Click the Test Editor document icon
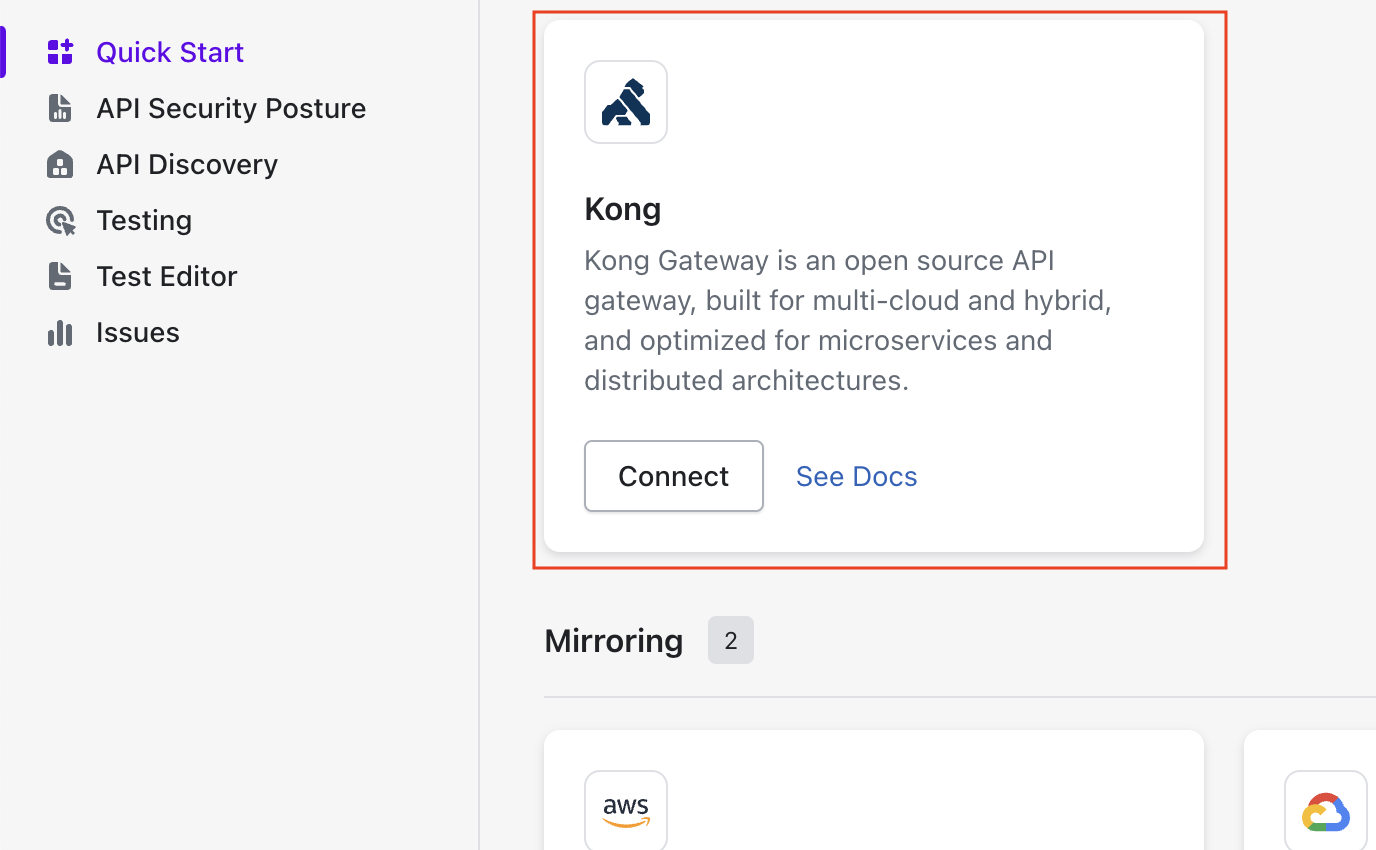This screenshot has height=850, width=1376. pyautogui.click(x=60, y=276)
